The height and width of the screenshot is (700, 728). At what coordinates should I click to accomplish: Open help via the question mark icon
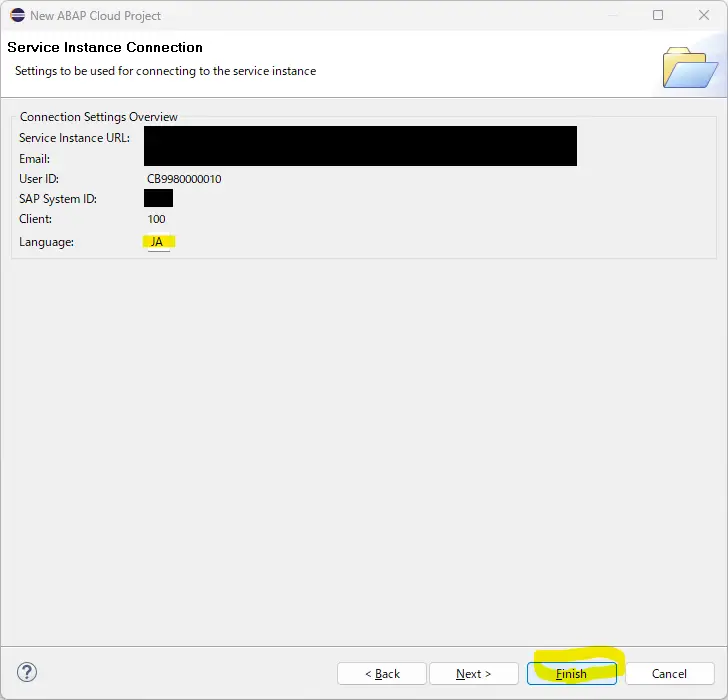click(x=27, y=672)
